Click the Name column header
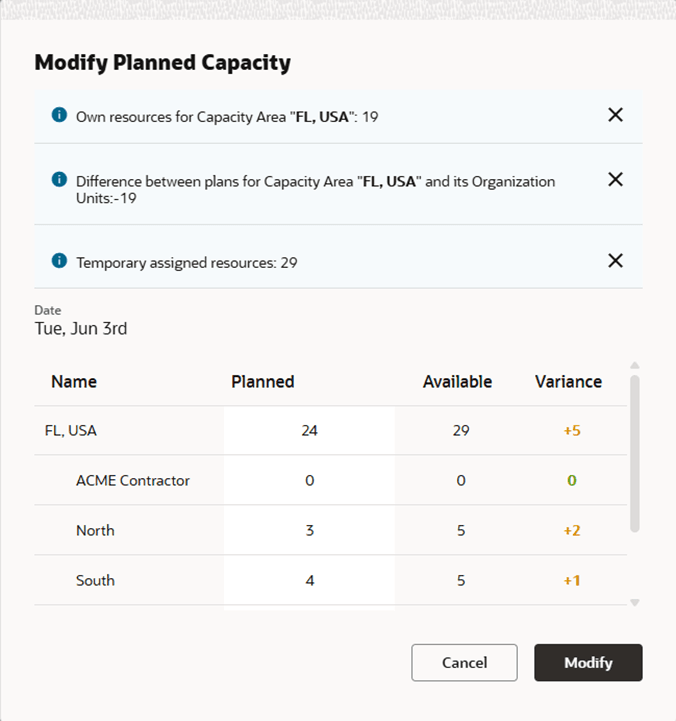Screen dimensions: 676x721 click(x=74, y=382)
